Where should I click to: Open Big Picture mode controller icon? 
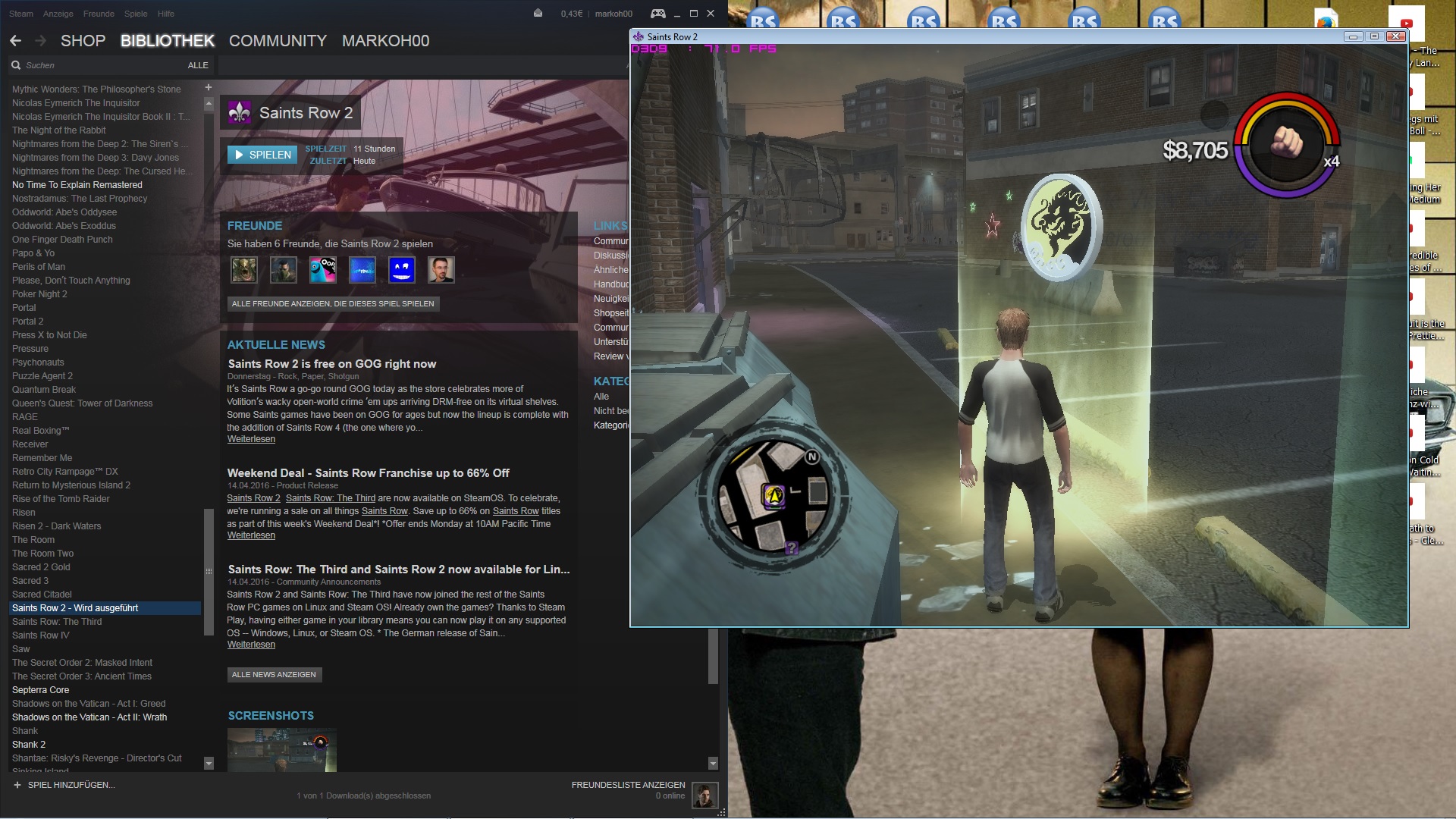pos(657,14)
